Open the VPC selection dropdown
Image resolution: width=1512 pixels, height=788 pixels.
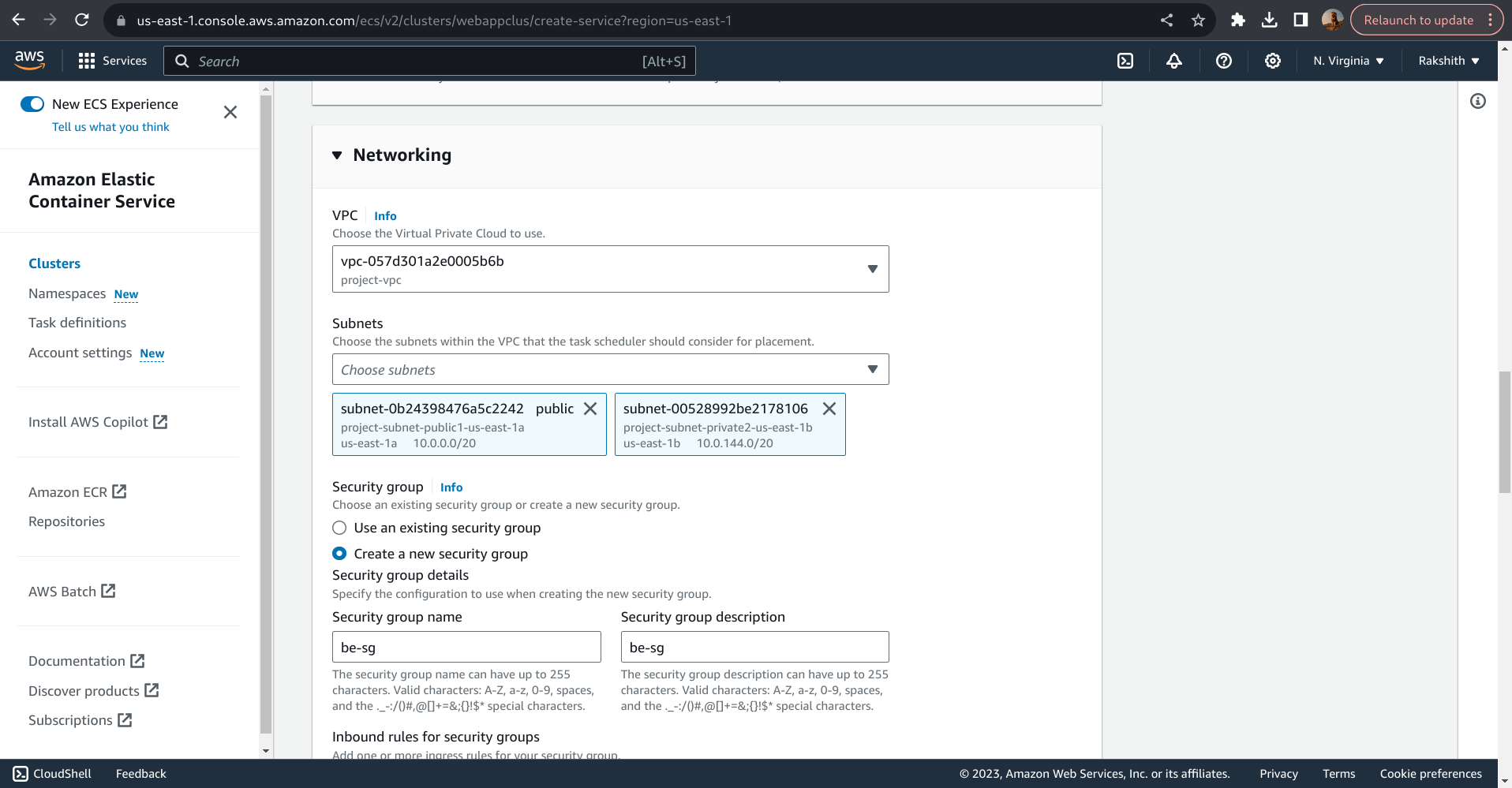pos(610,269)
